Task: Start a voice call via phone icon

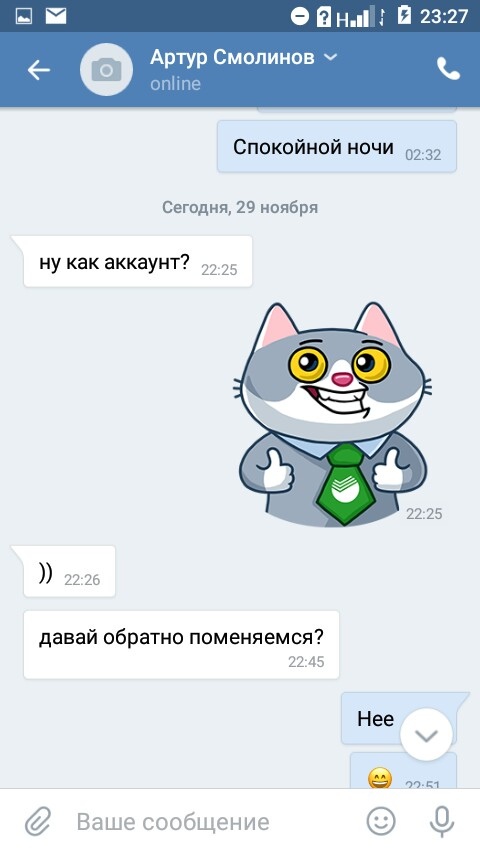Action: pyautogui.click(x=448, y=69)
